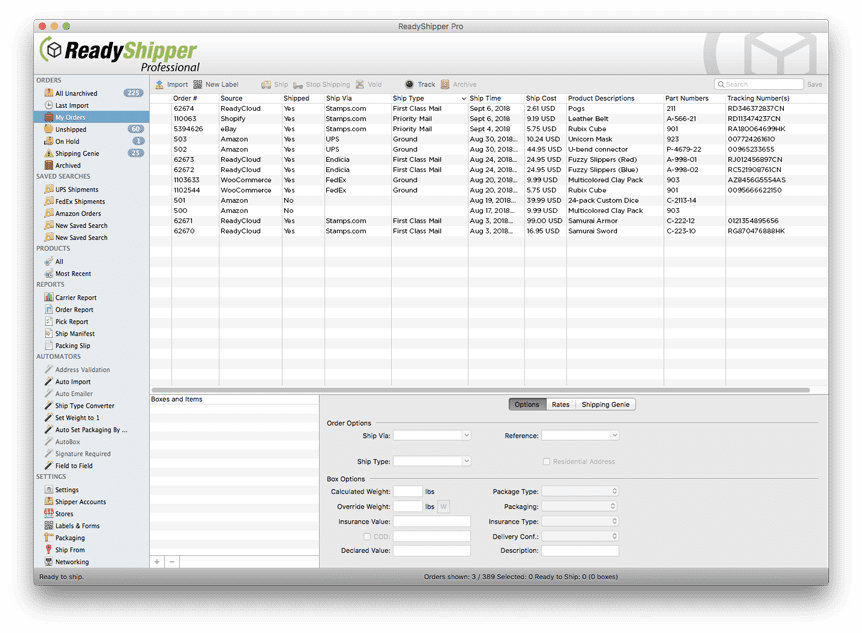This screenshot has width=862, height=633.
Task: Sort by Tracking Number(s) column header
Action: [x=758, y=98]
